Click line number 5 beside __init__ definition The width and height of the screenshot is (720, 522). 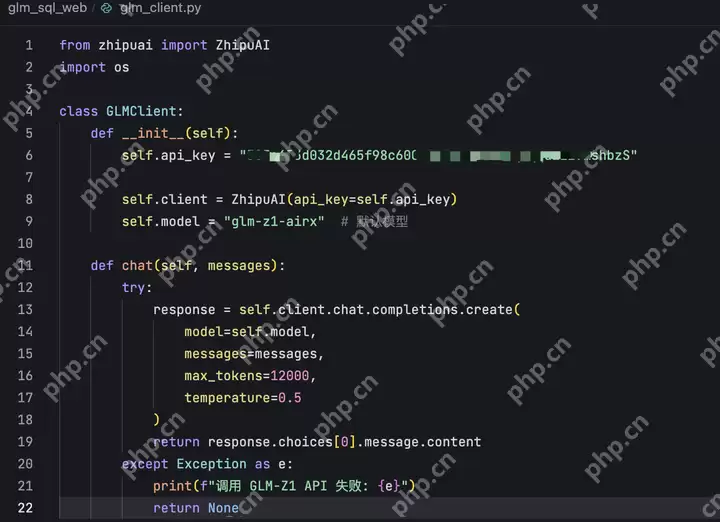[x=29, y=133]
